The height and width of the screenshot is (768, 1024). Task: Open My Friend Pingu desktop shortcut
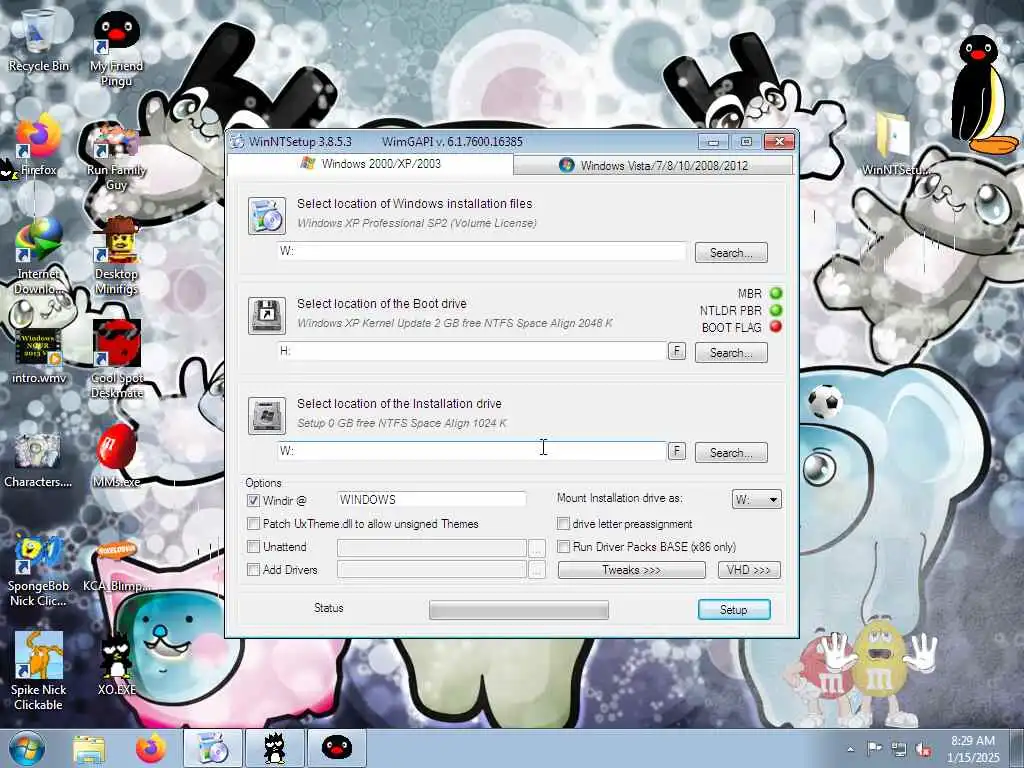(116, 49)
